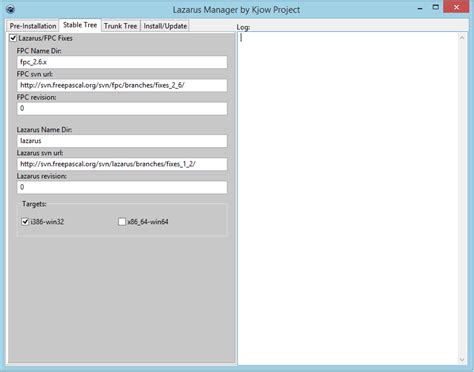Screen dimensions: 474x372
Task: Click into the Lazarus svn url field
Action: (x=122, y=164)
